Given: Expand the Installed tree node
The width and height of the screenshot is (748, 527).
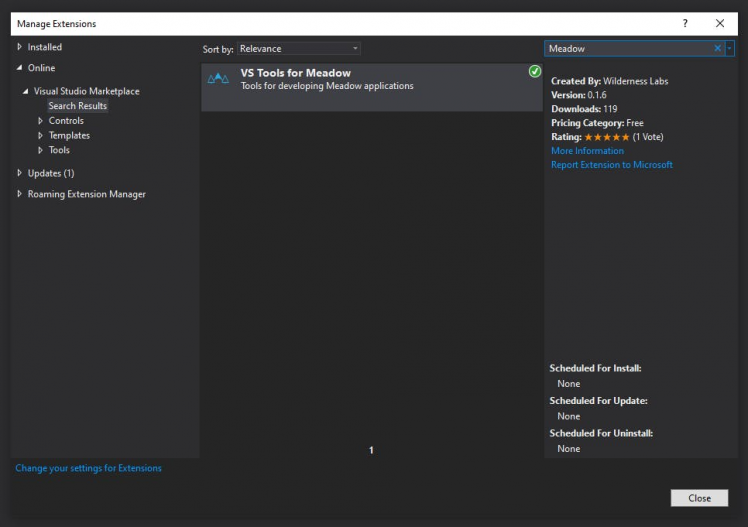Looking at the screenshot, I should (x=19, y=47).
